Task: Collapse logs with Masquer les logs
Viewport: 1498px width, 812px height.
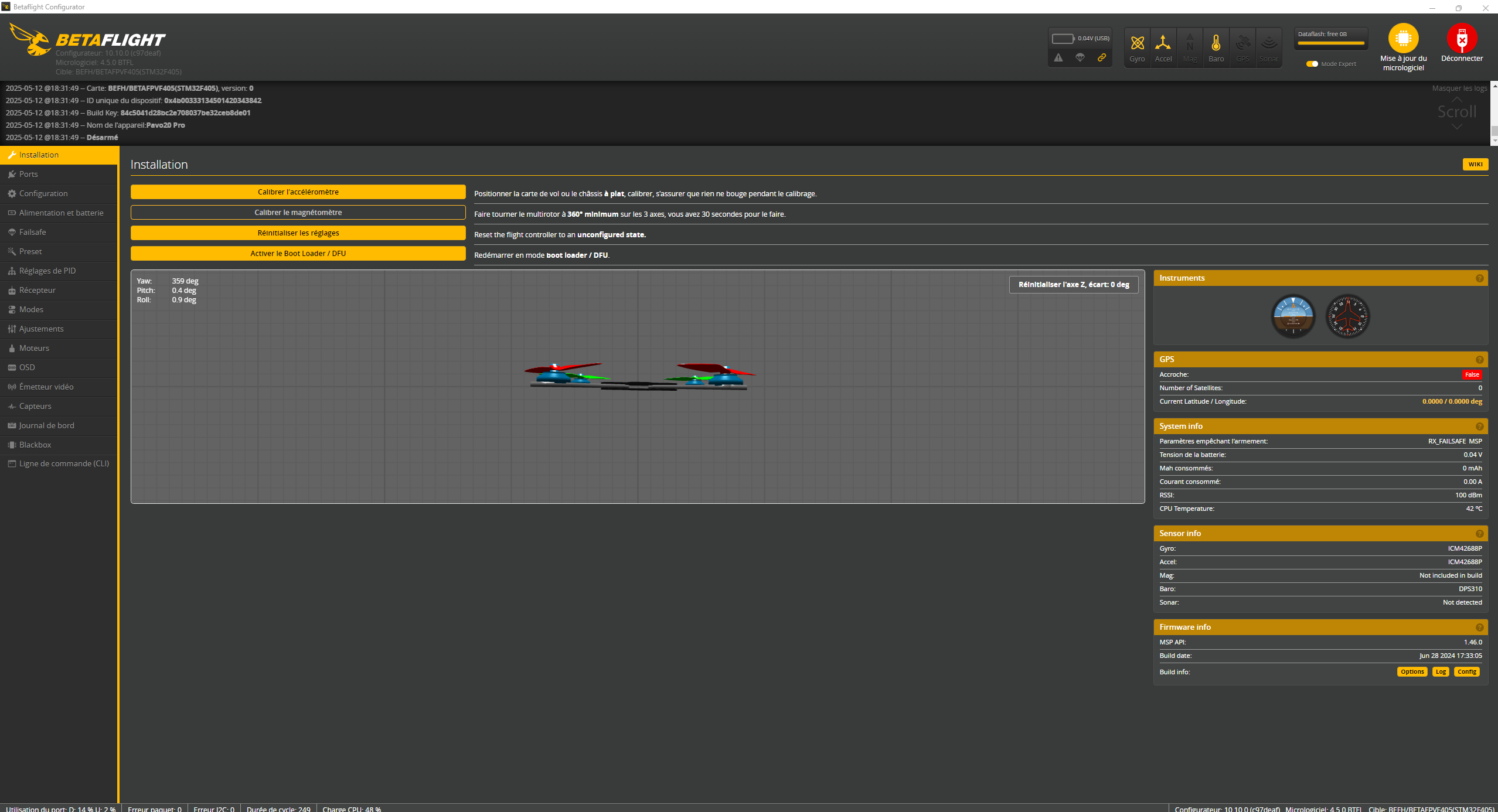Action: (1459, 88)
